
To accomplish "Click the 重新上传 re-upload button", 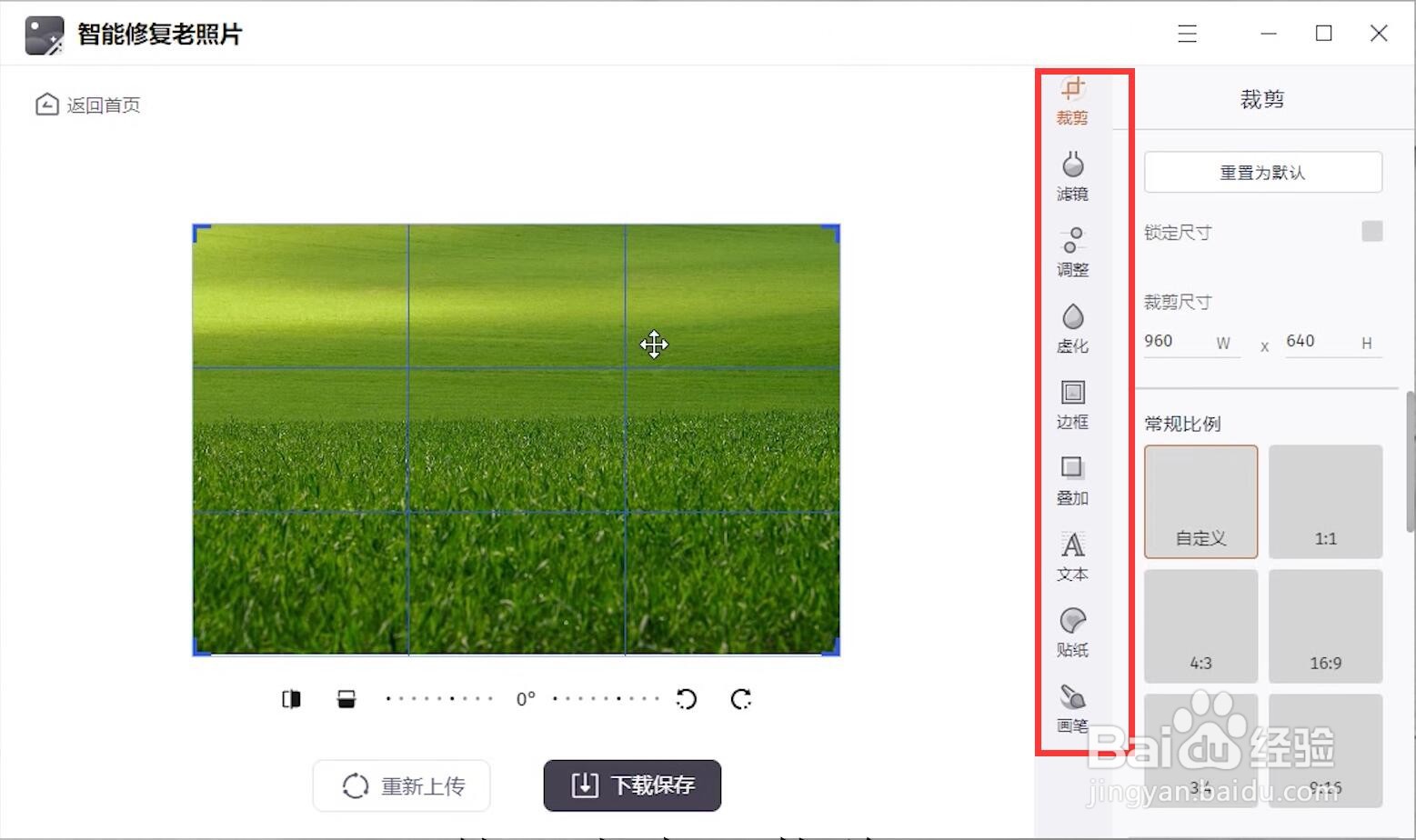I will click(x=402, y=785).
